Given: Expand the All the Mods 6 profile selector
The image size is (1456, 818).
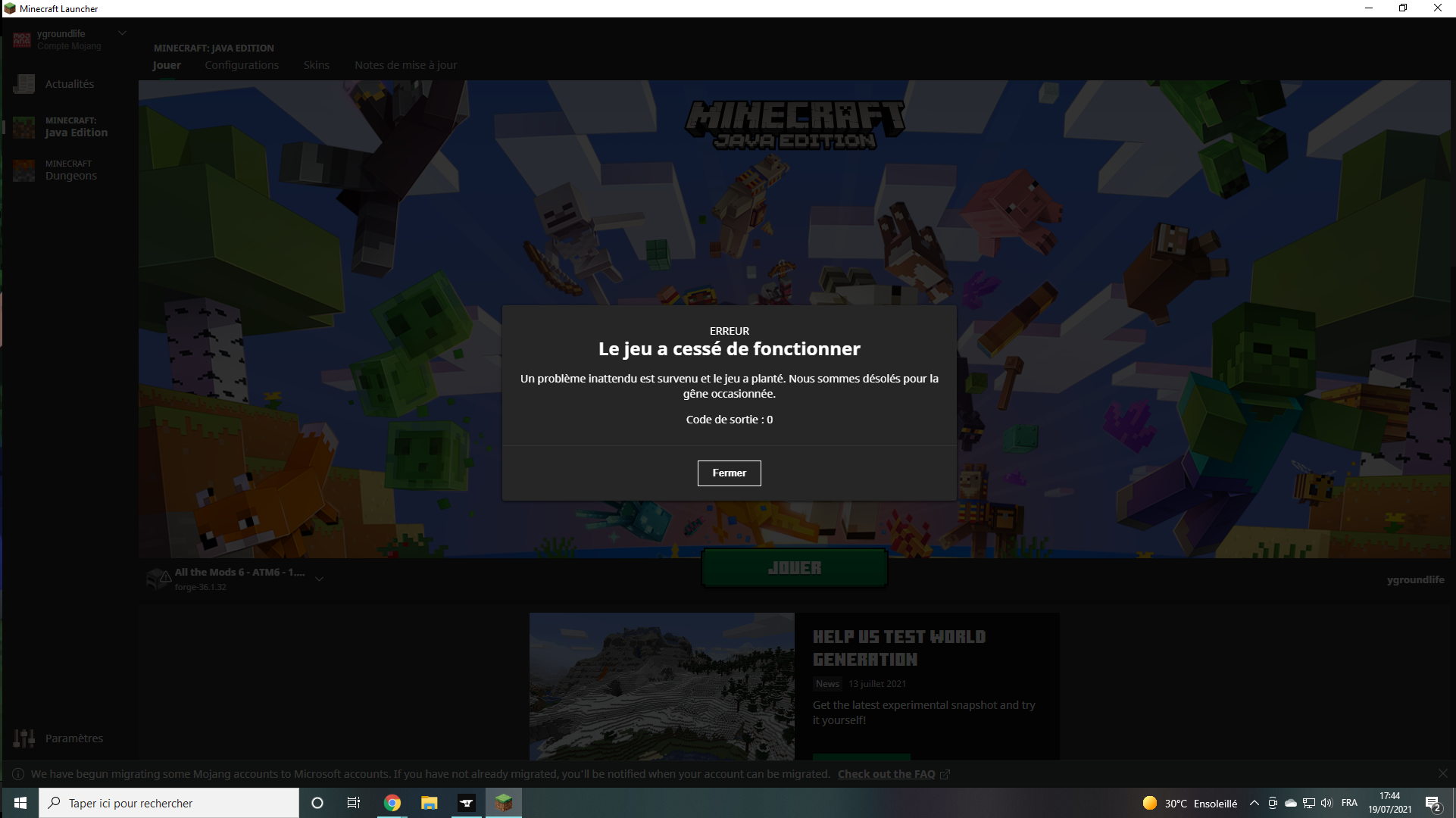Looking at the screenshot, I should click(x=320, y=579).
